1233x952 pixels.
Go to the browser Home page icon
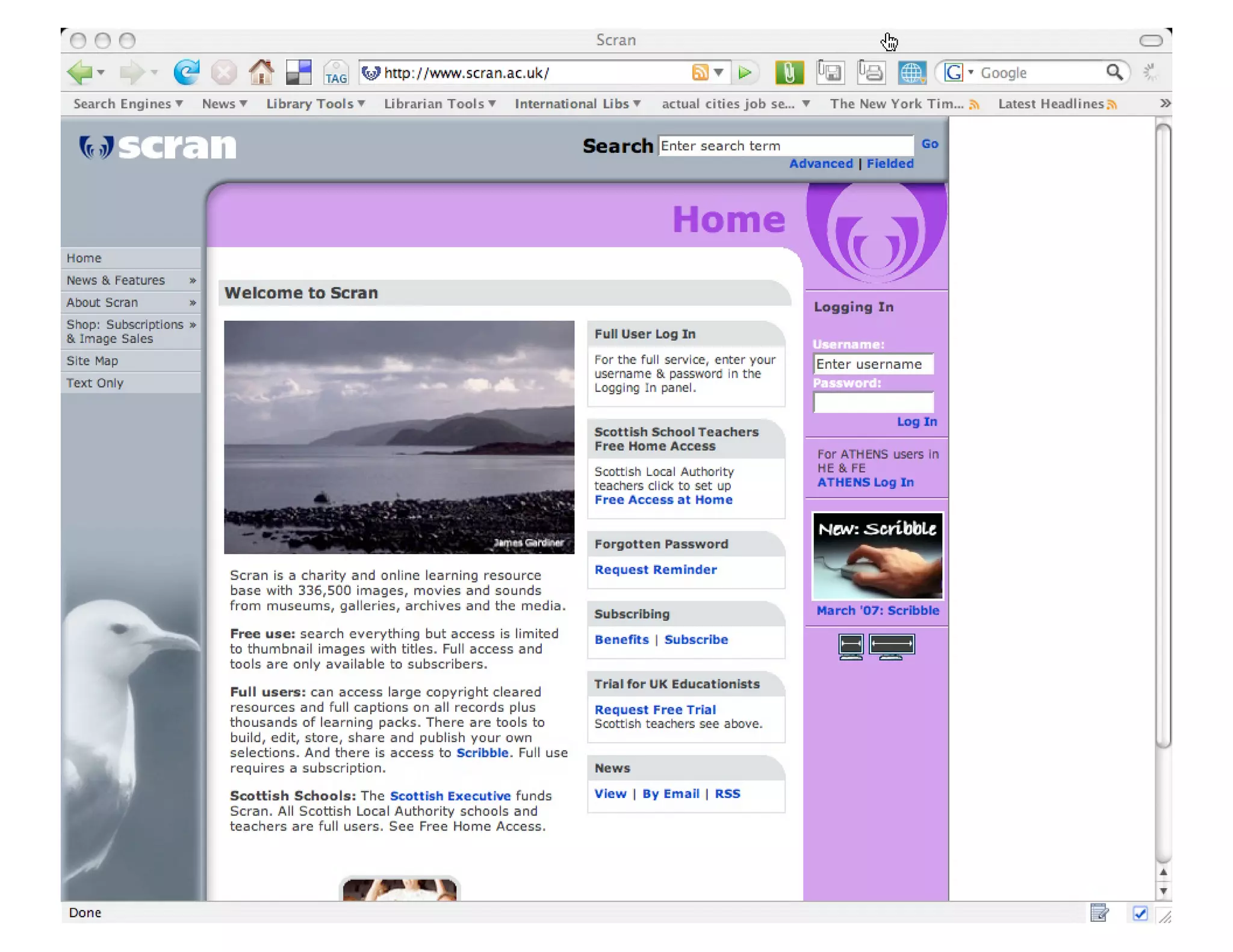point(261,73)
